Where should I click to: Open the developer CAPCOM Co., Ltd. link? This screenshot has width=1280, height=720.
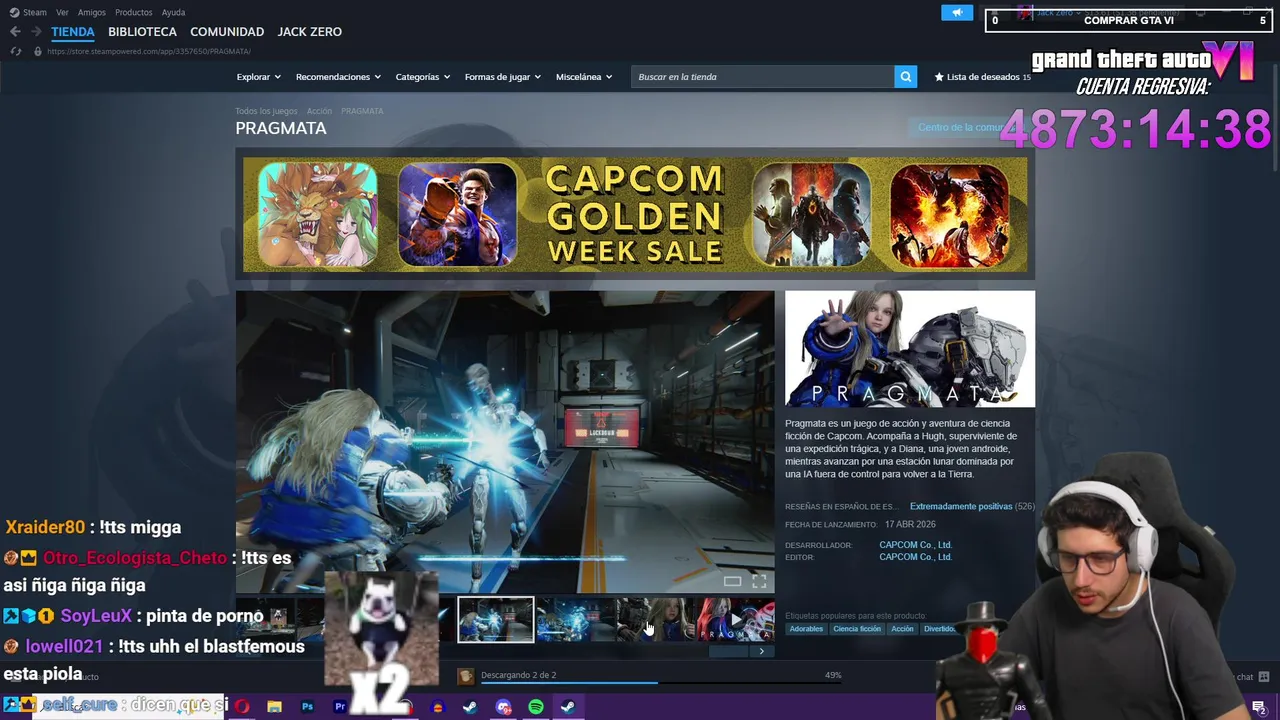(x=915, y=545)
